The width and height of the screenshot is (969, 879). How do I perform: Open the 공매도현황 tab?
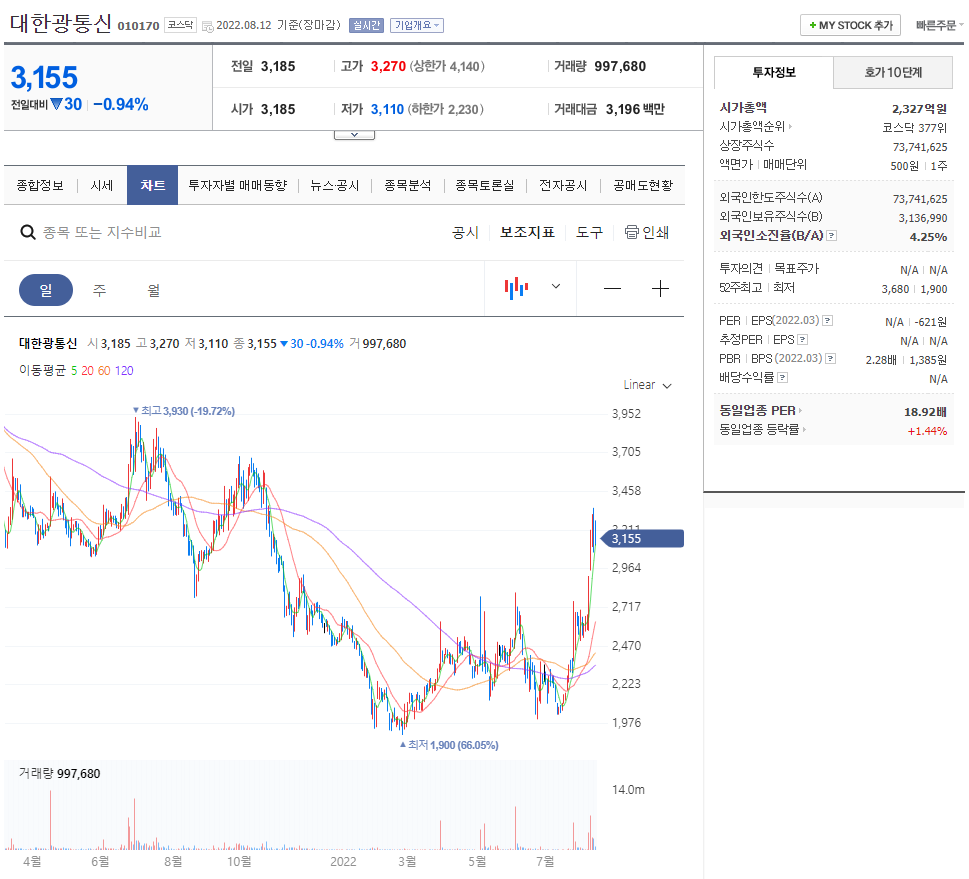643,185
